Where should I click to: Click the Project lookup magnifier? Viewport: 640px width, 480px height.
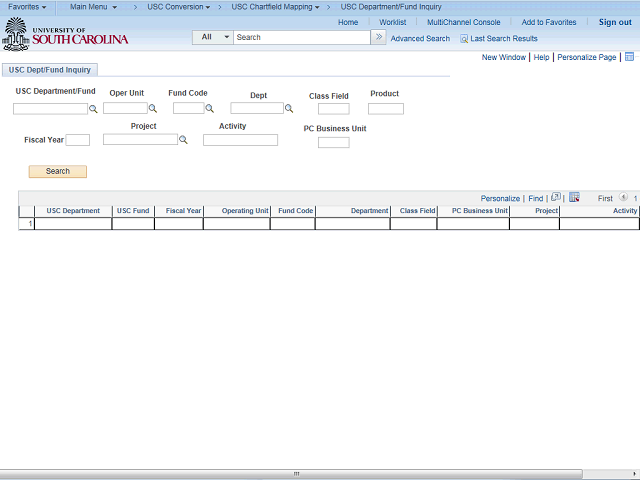coord(184,140)
